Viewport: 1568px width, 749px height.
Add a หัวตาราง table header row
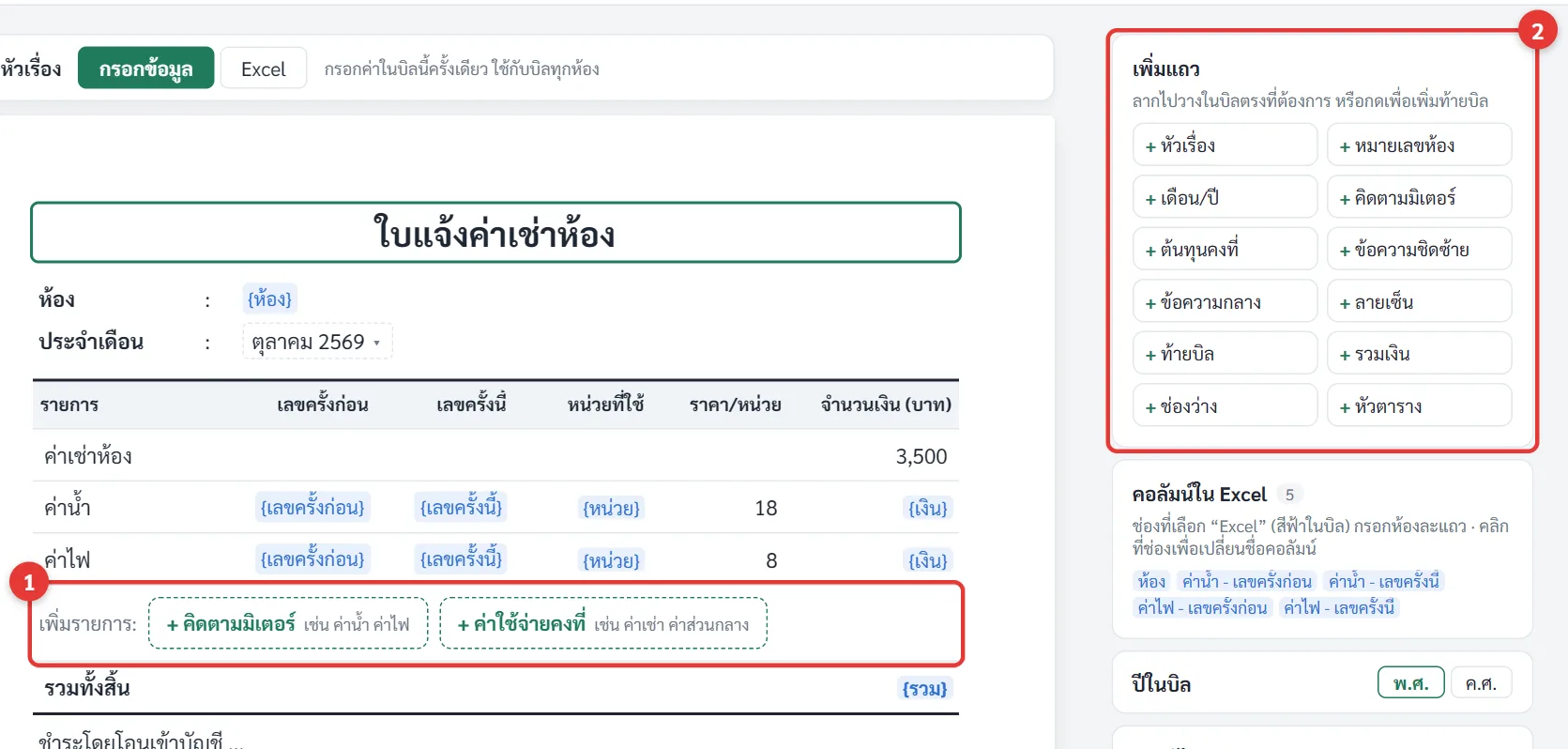coord(1419,406)
